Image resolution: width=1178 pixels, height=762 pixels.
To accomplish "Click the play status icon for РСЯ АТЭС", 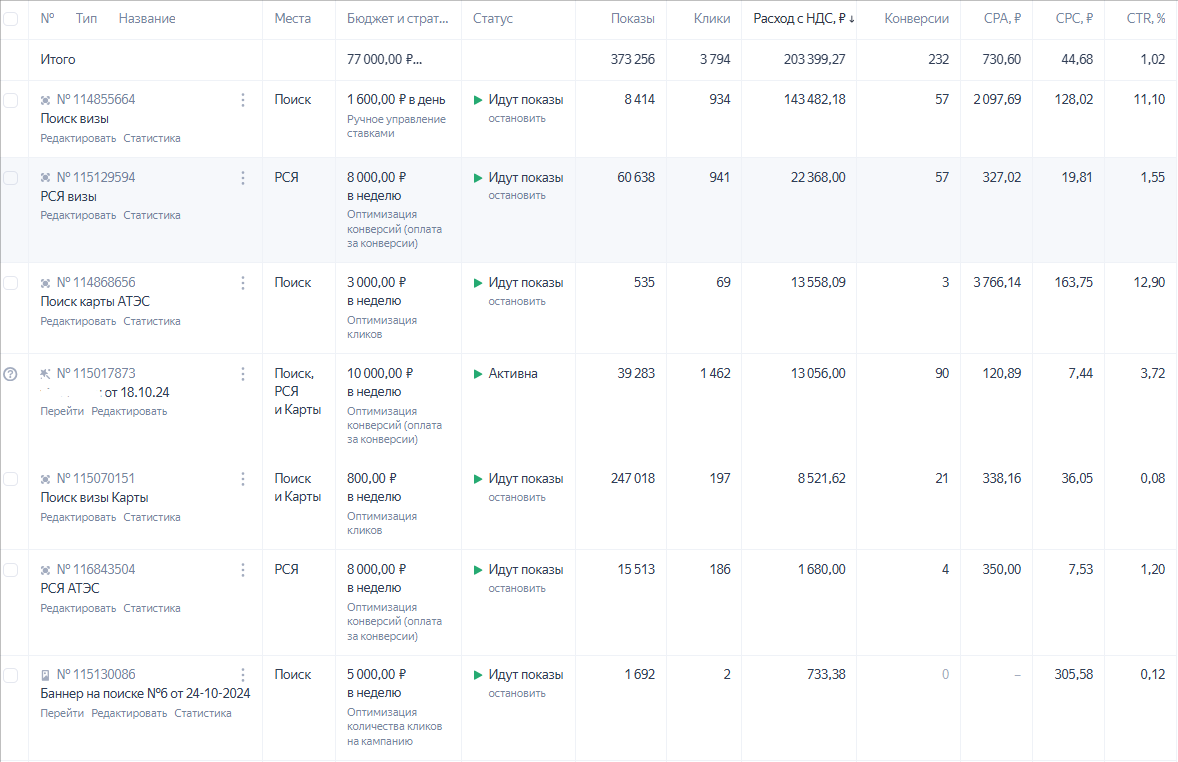I will (x=478, y=570).
